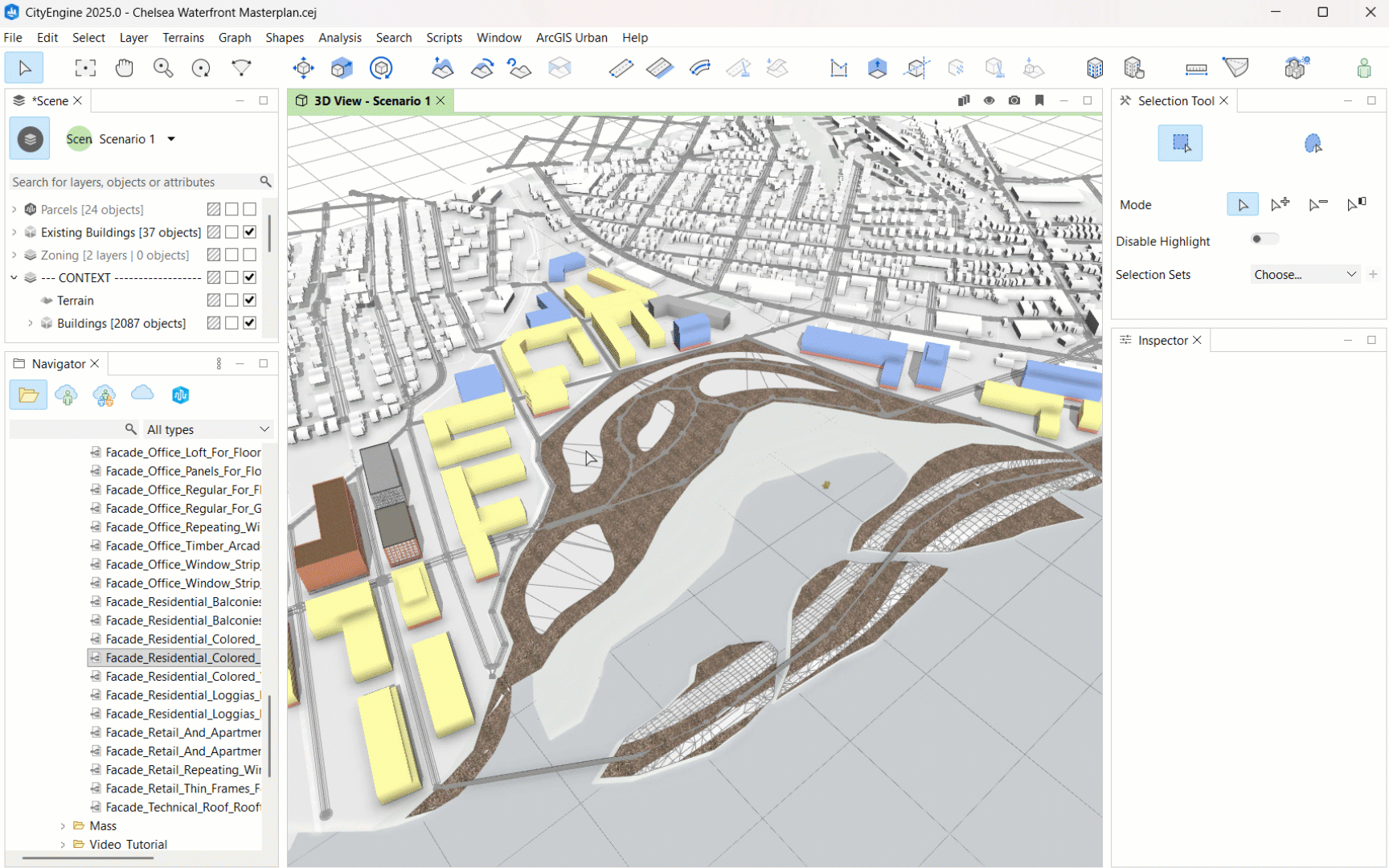Open the Terrains menu
The image size is (1389, 868).
click(182, 38)
